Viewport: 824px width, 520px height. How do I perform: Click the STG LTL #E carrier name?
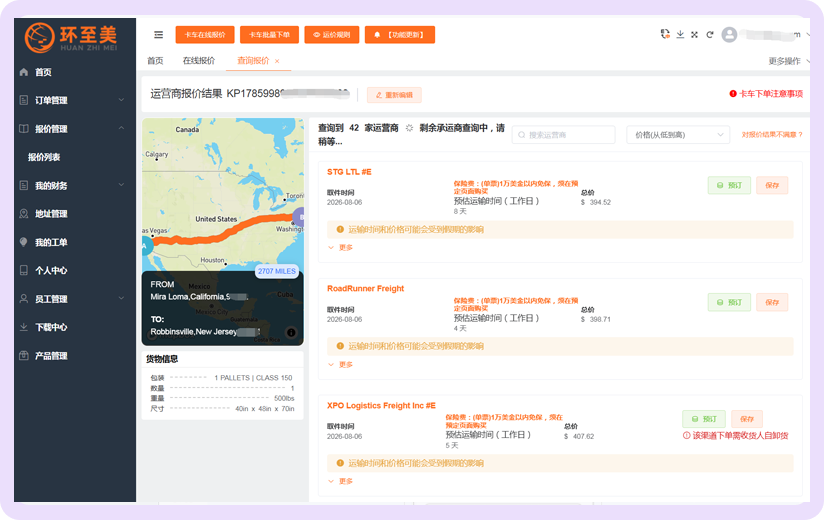349,172
